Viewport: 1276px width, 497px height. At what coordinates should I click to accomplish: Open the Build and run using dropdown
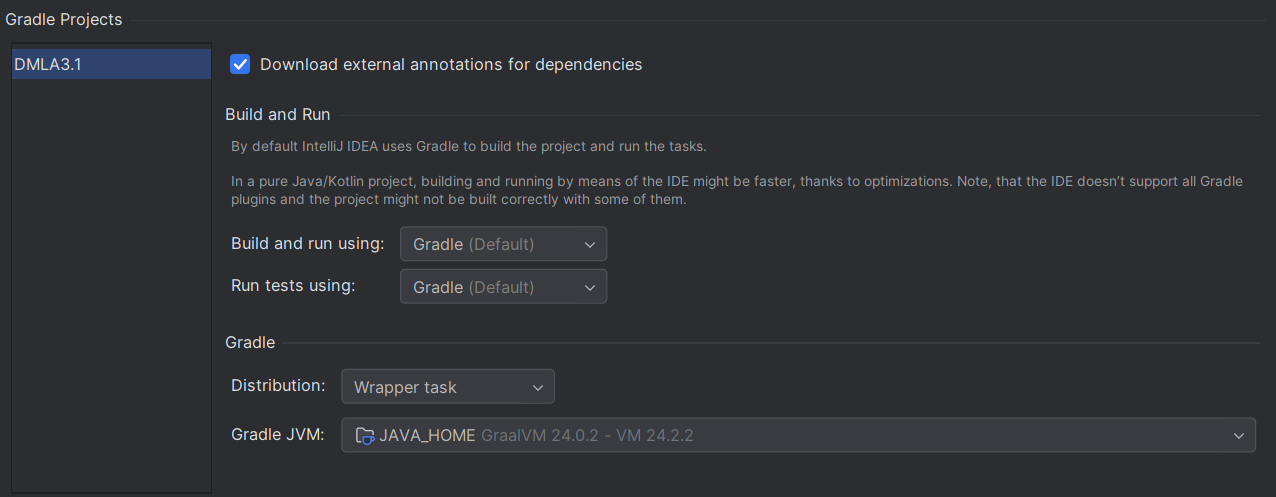coord(503,244)
